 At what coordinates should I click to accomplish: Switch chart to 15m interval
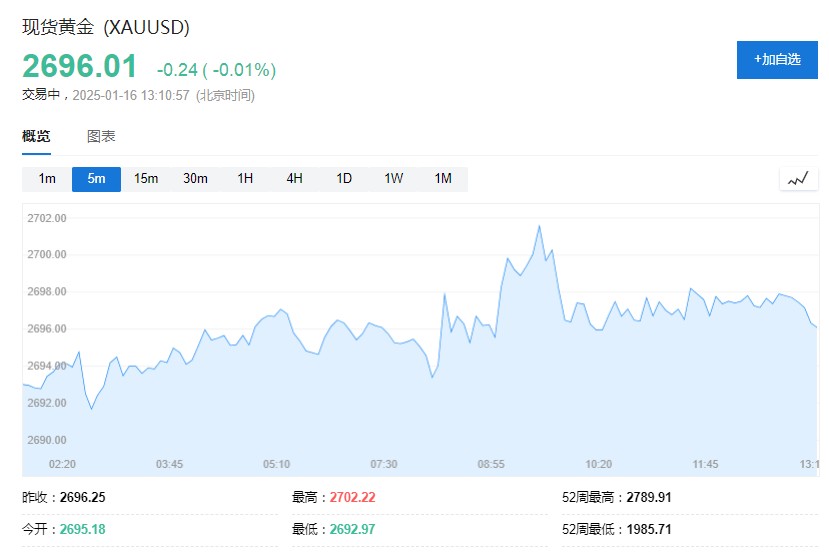146,179
